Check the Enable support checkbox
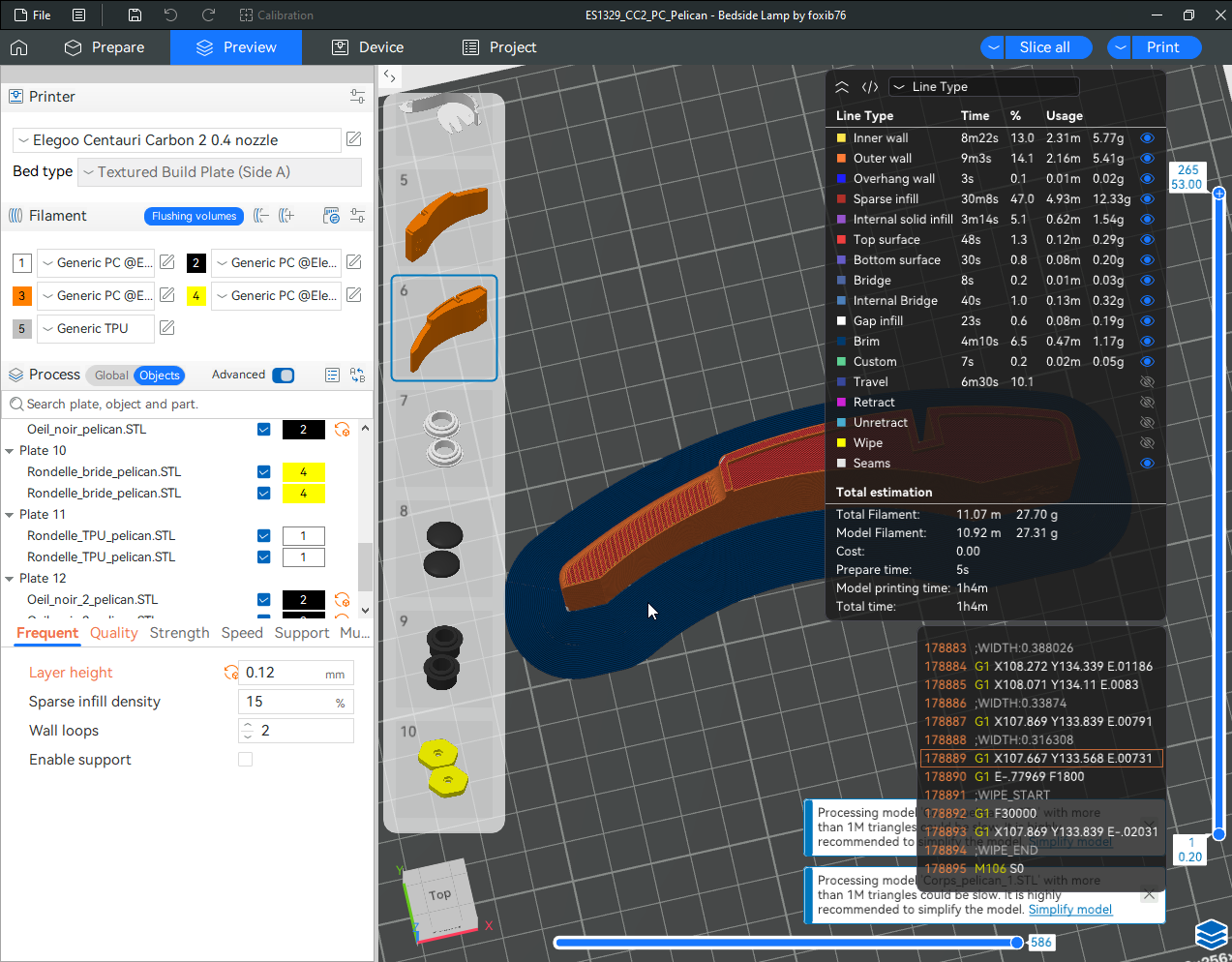This screenshot has width=1232, height=962. pyautogui.click(x=246, y=760)
